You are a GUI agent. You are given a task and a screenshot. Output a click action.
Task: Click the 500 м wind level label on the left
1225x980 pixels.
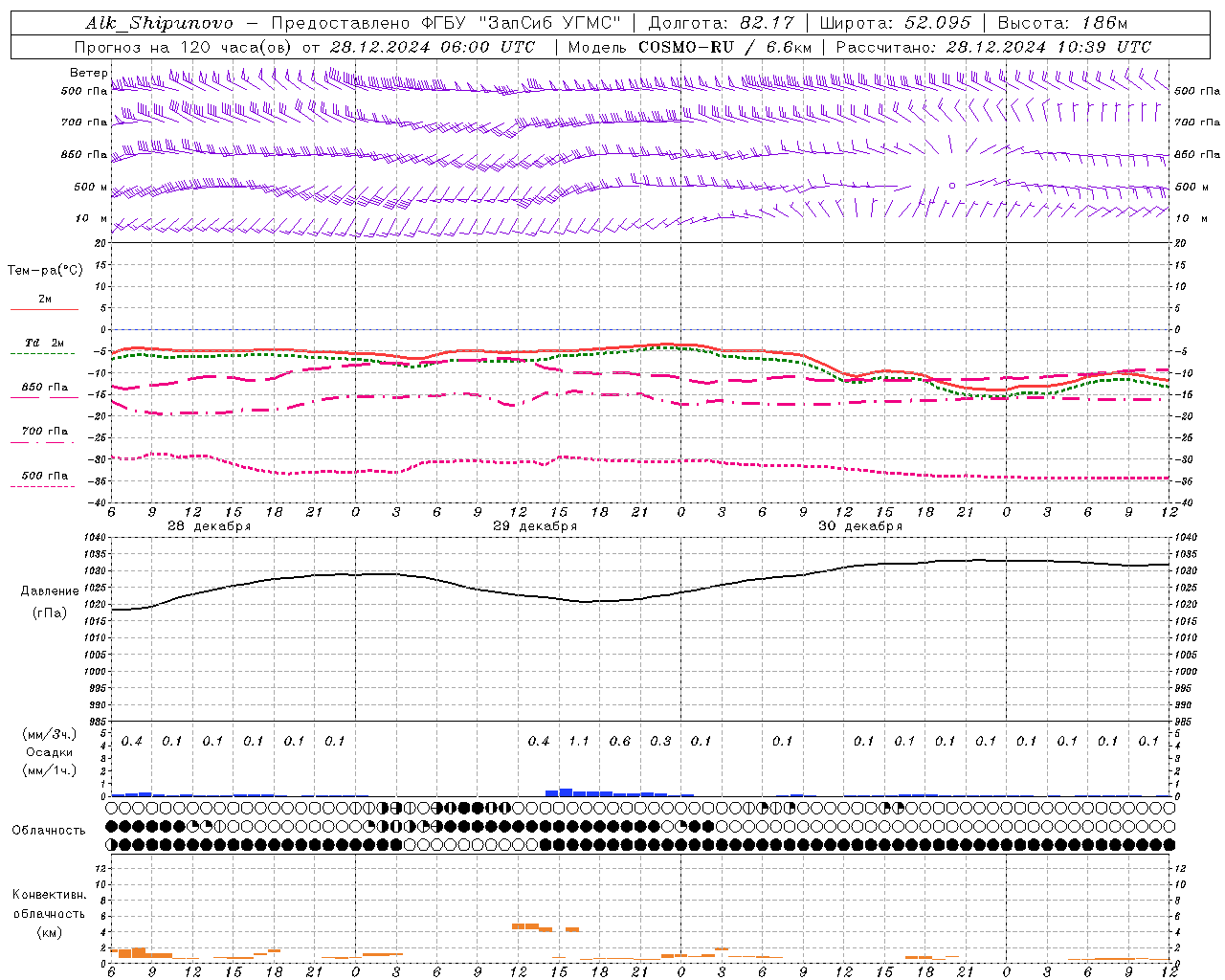[91, 187]
